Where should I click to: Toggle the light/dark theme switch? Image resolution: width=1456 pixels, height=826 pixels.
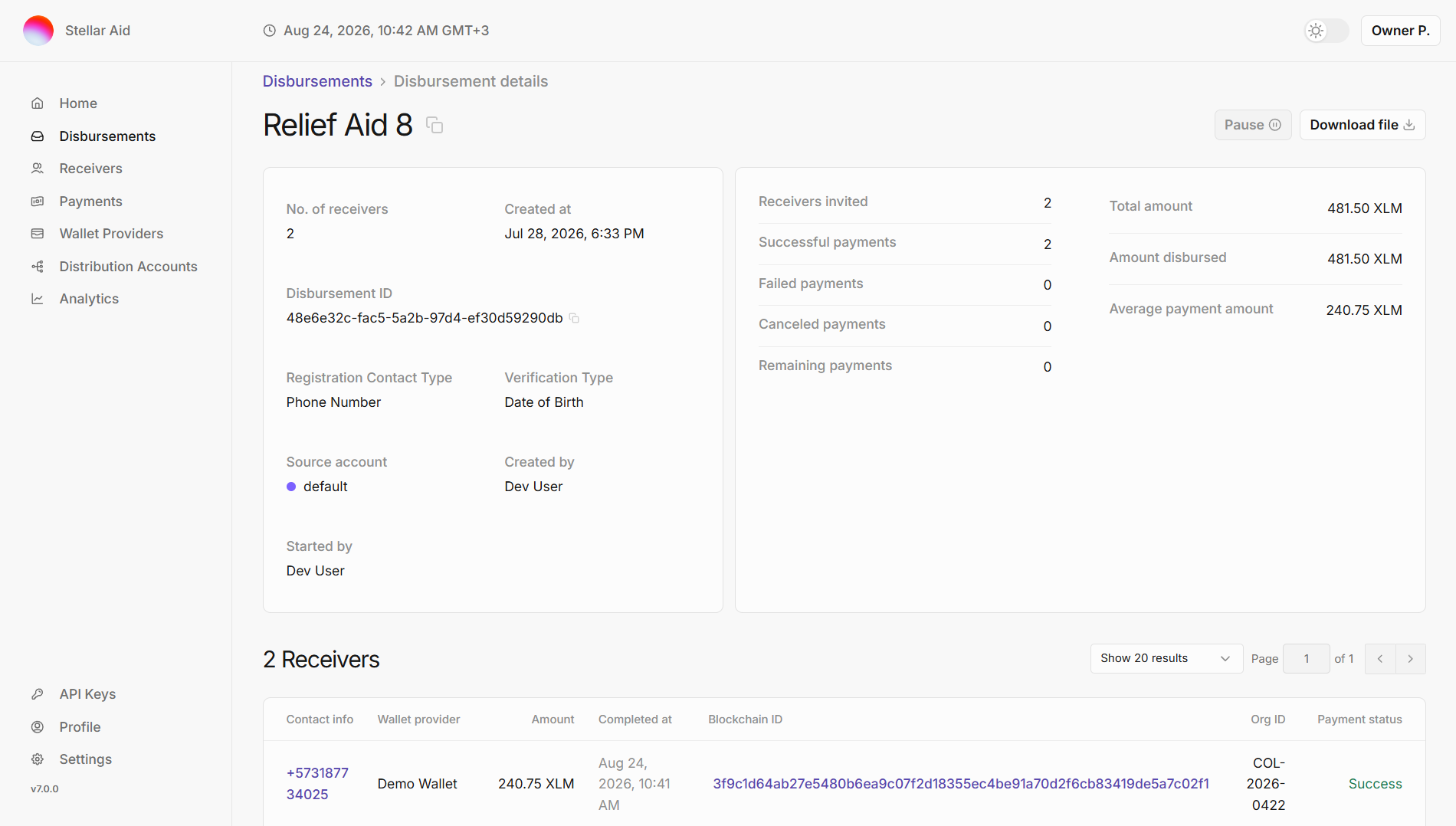coord(1326,31)
